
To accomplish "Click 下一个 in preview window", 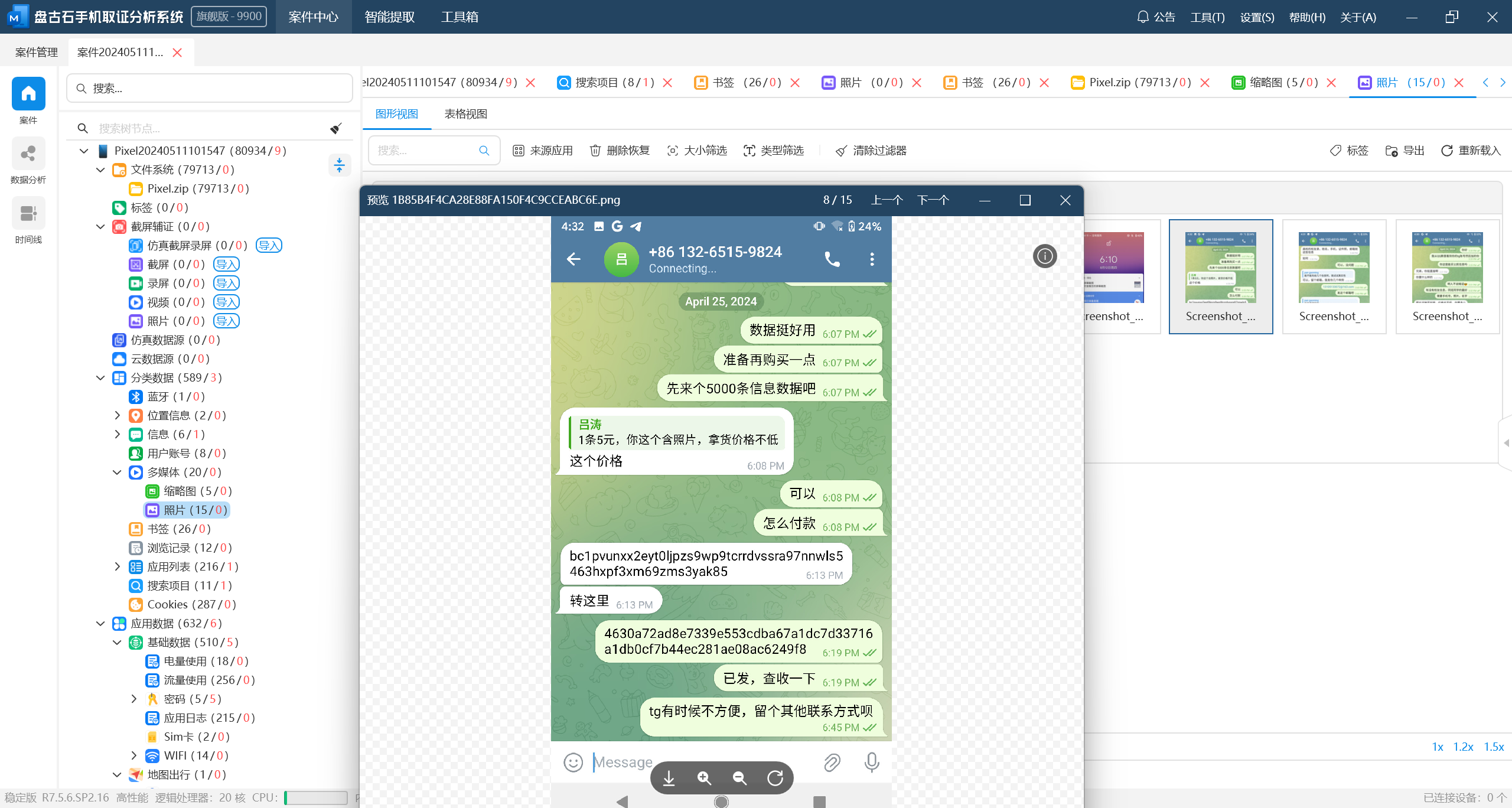I will pyautogui.click(x=933, y=200).
